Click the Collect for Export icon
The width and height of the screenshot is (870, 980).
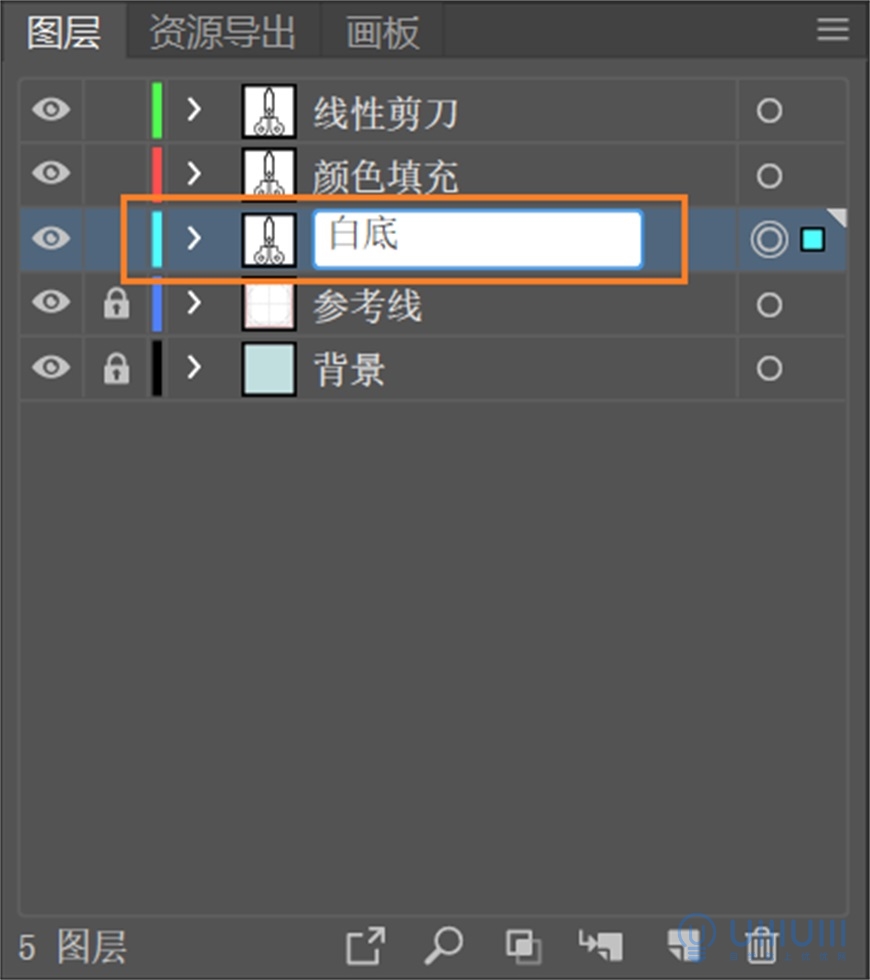pyautogui.click(x=365, y=943)
